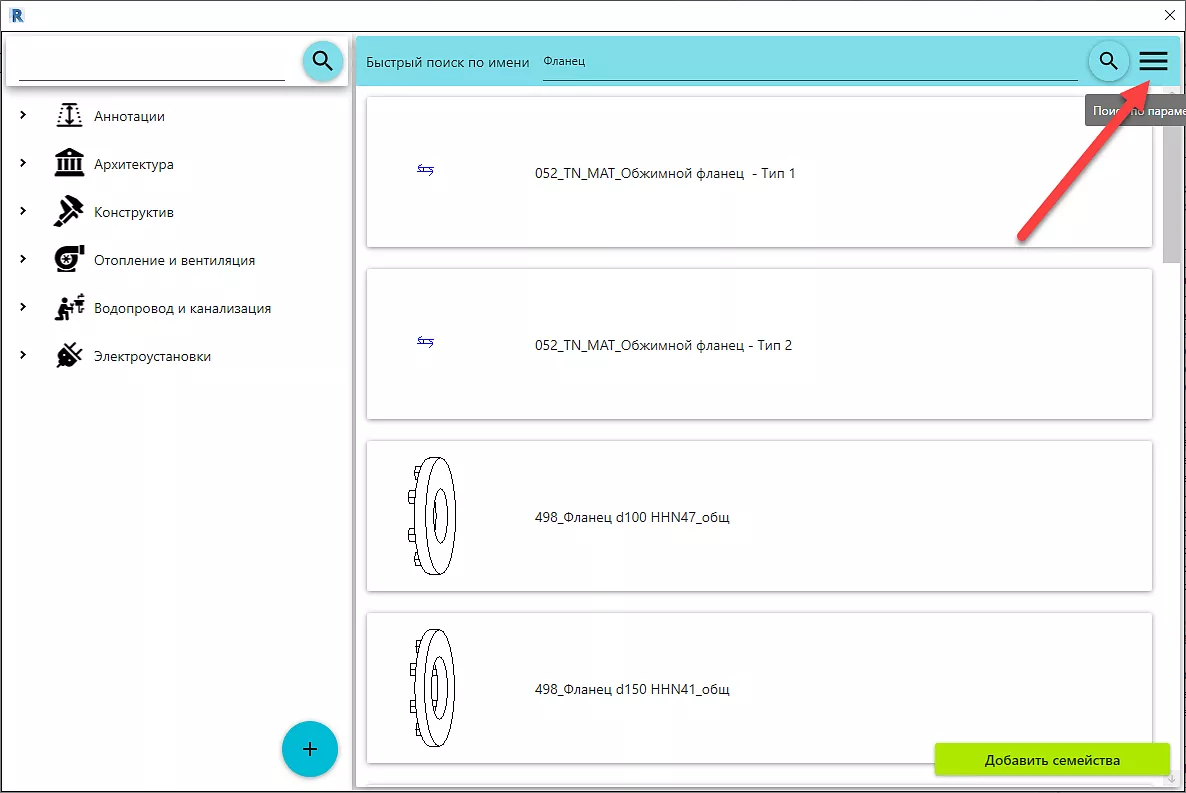Click the Водопровод и канализация plumber icon

(69, 308)
